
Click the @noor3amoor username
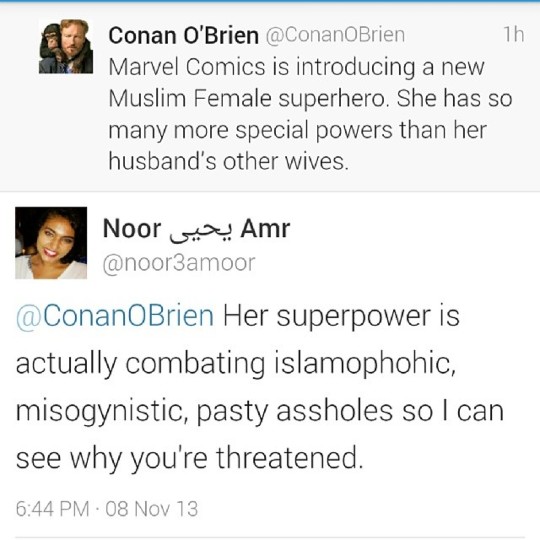[x=179, y=263]
